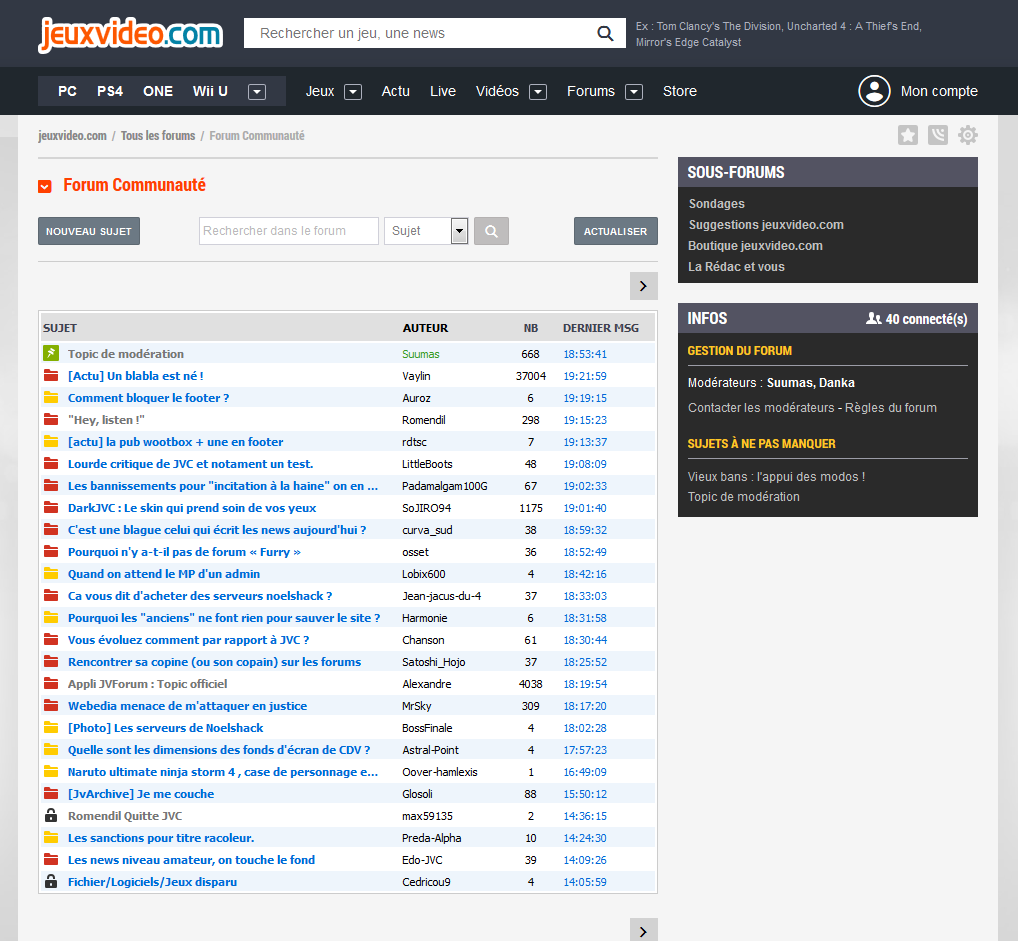Click the NOUVEAU SUJET button
Viewport: 1018px width, 941px height.
click(89, 231)
